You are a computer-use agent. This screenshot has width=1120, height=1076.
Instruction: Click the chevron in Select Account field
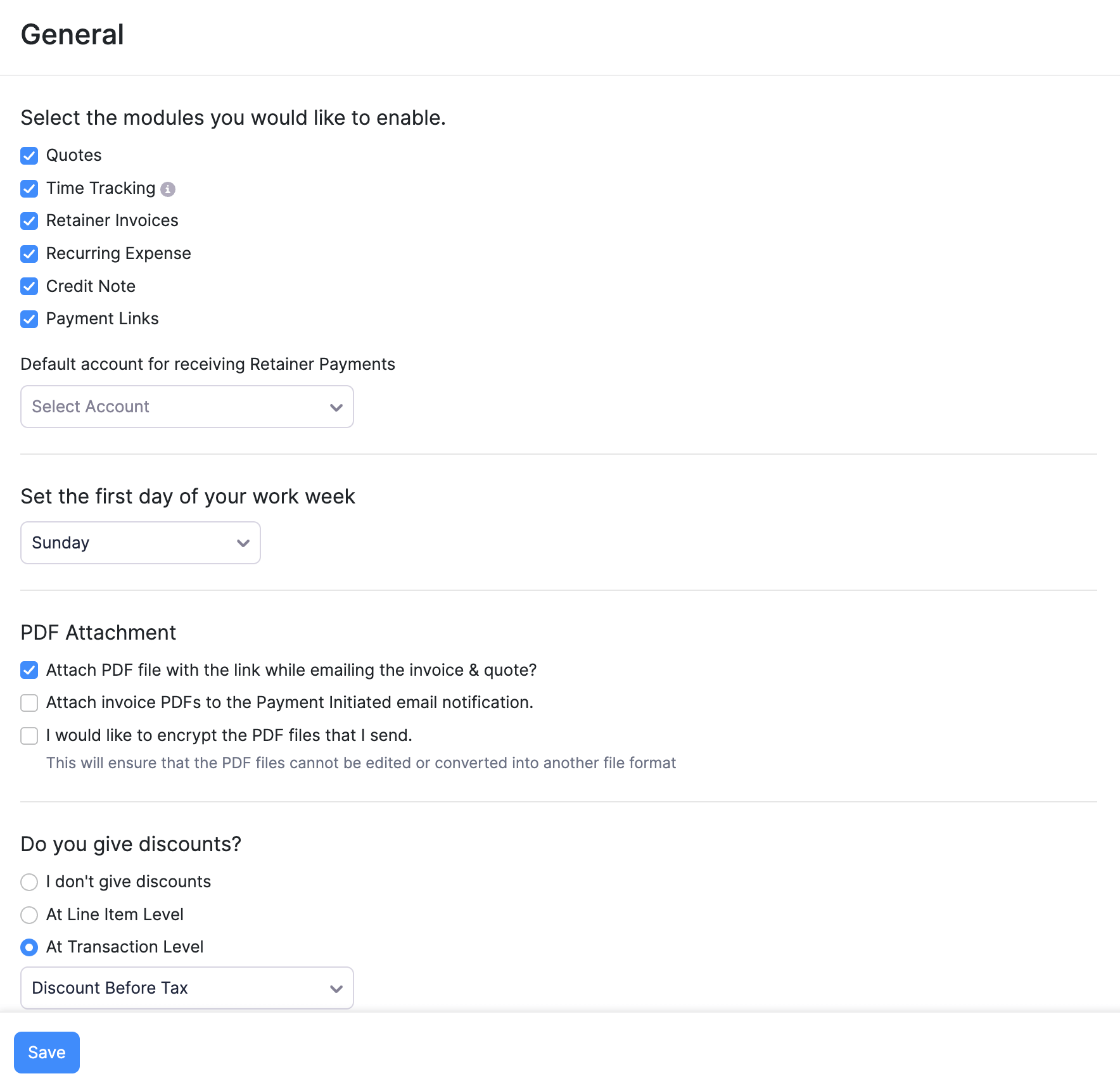[336, 407]
